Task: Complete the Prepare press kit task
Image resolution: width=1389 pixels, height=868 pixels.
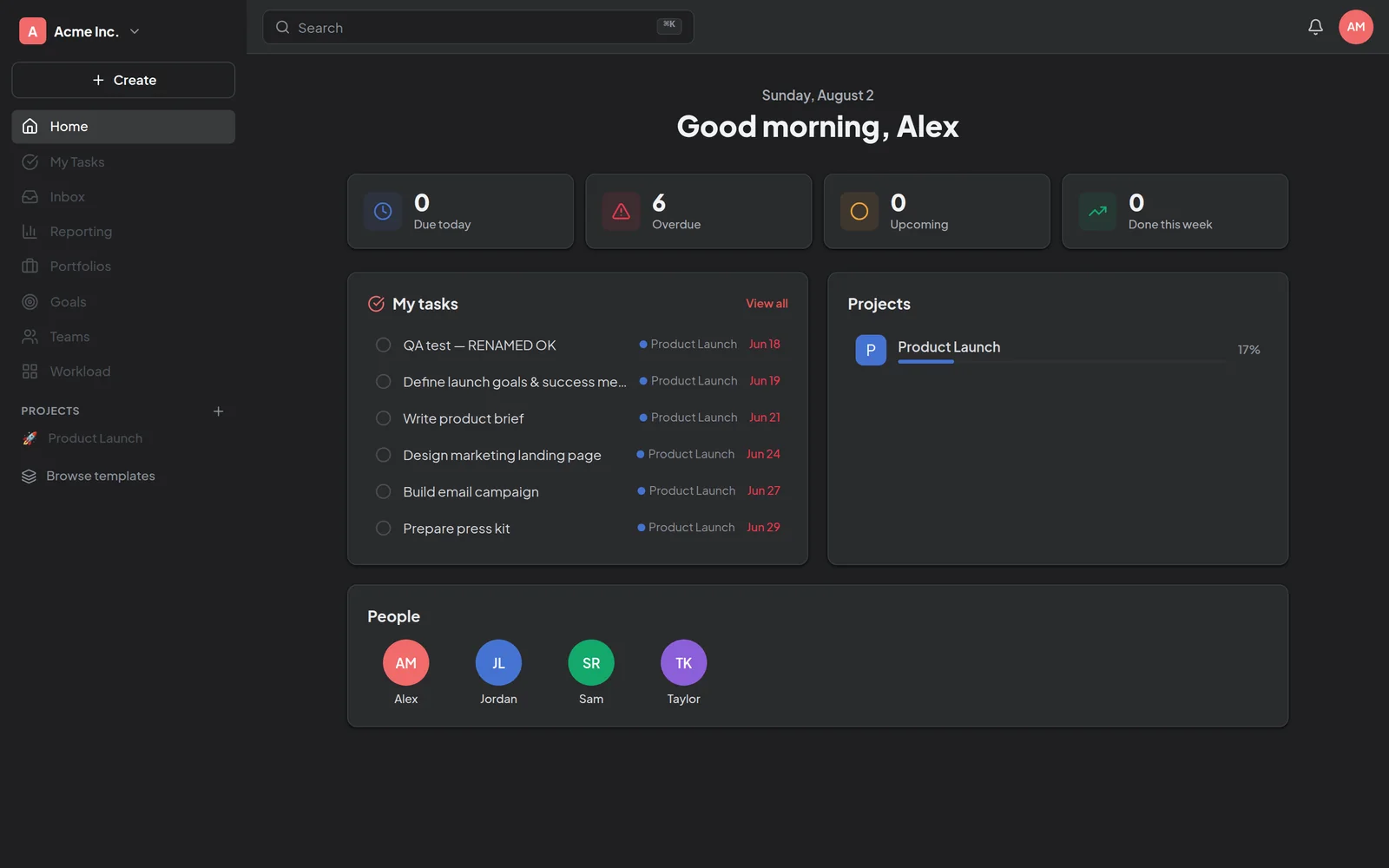Action: pyautogui.click(x=383, y=529)
